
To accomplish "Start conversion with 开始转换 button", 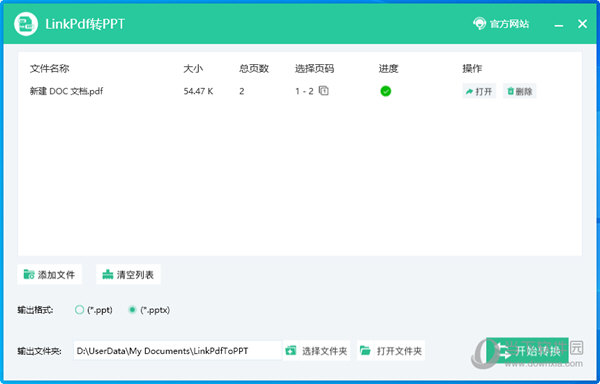I will pos(527,350).
